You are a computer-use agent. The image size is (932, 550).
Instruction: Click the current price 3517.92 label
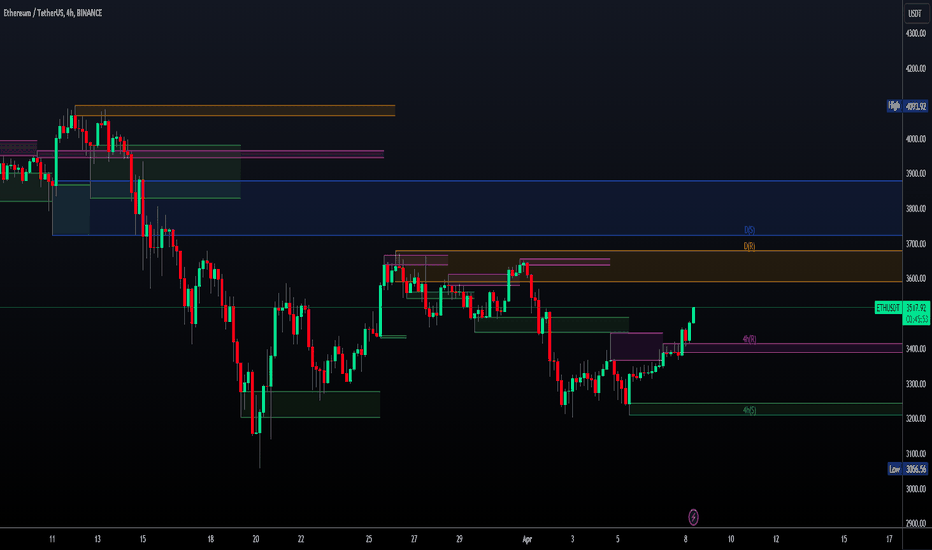[916, 307]
